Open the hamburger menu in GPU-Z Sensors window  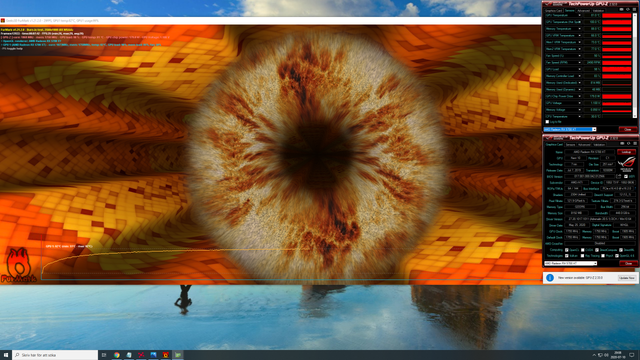(635, 10)
